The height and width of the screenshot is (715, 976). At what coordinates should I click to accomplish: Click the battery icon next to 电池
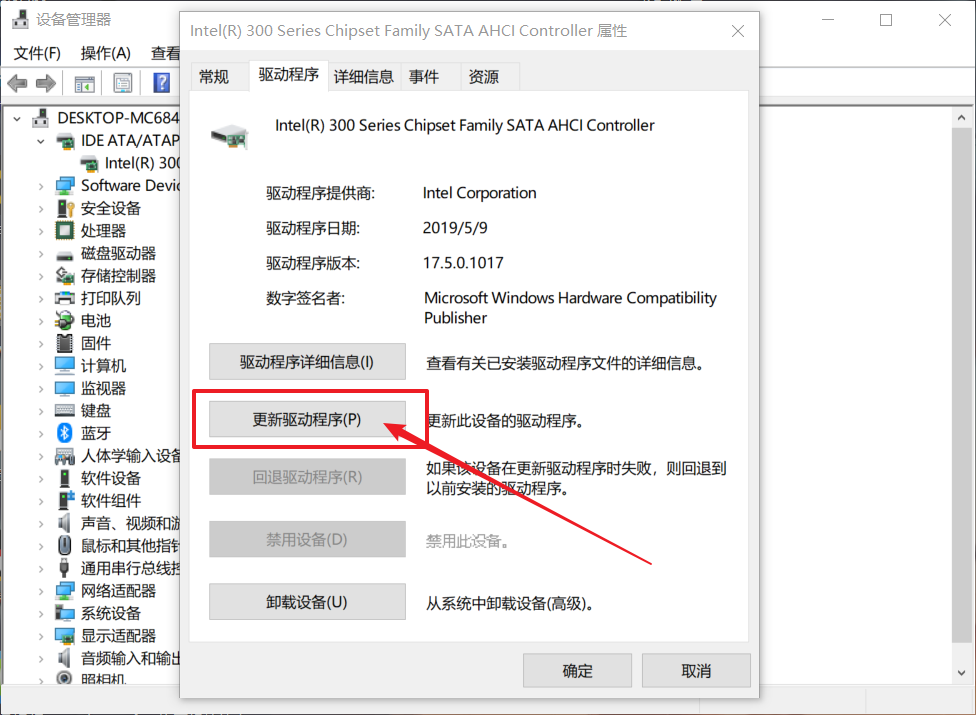click(x=65, y=321)
